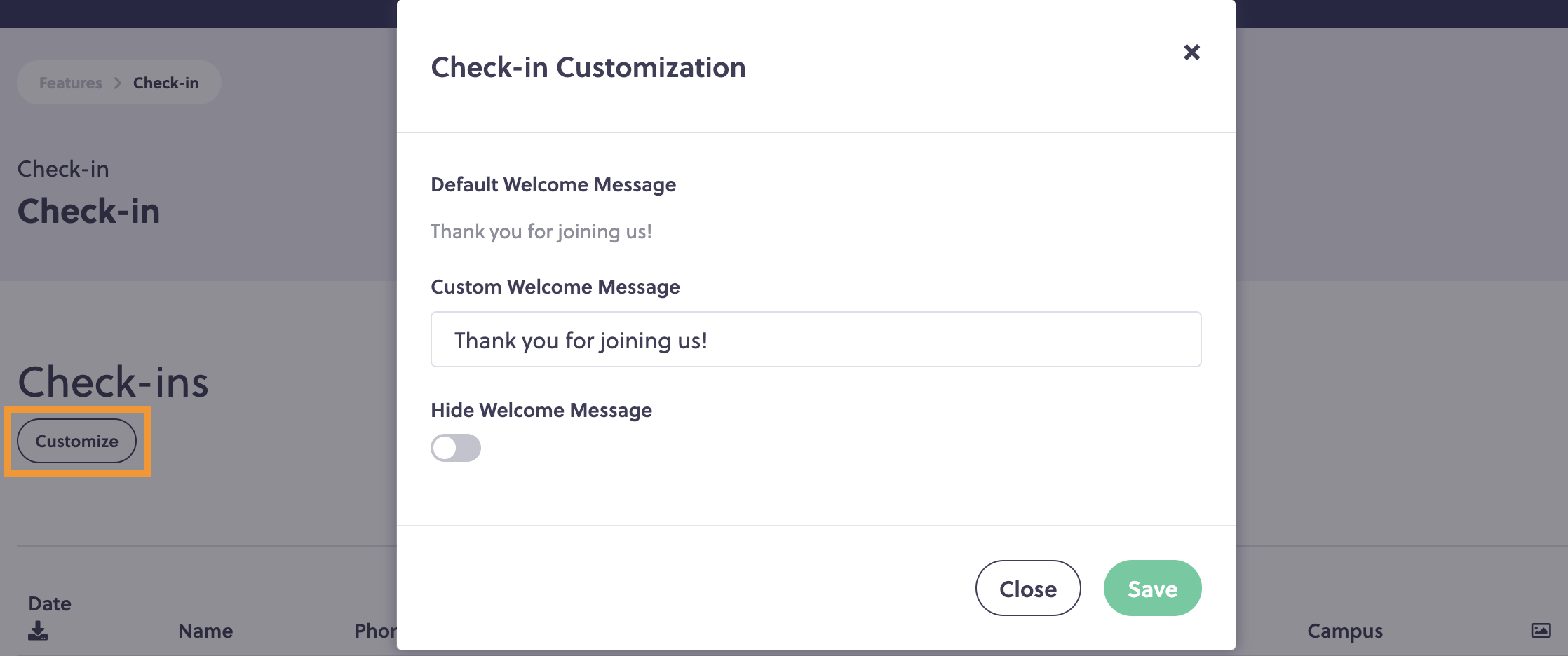Sort check-ins by the Name column

pos(205,630)
